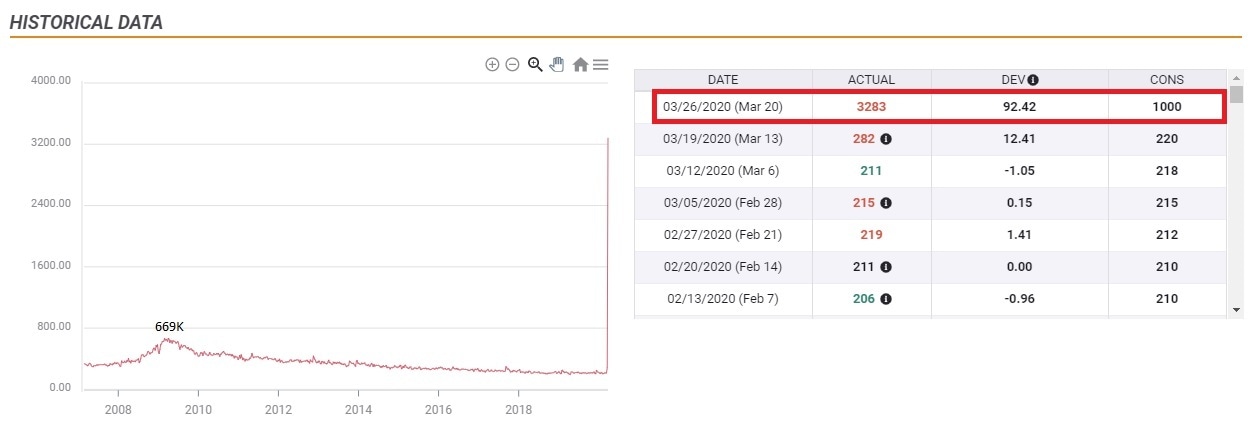The image size is (1256, 433).
Task: Click the DEV column header text
Action: pos(1012,80)
